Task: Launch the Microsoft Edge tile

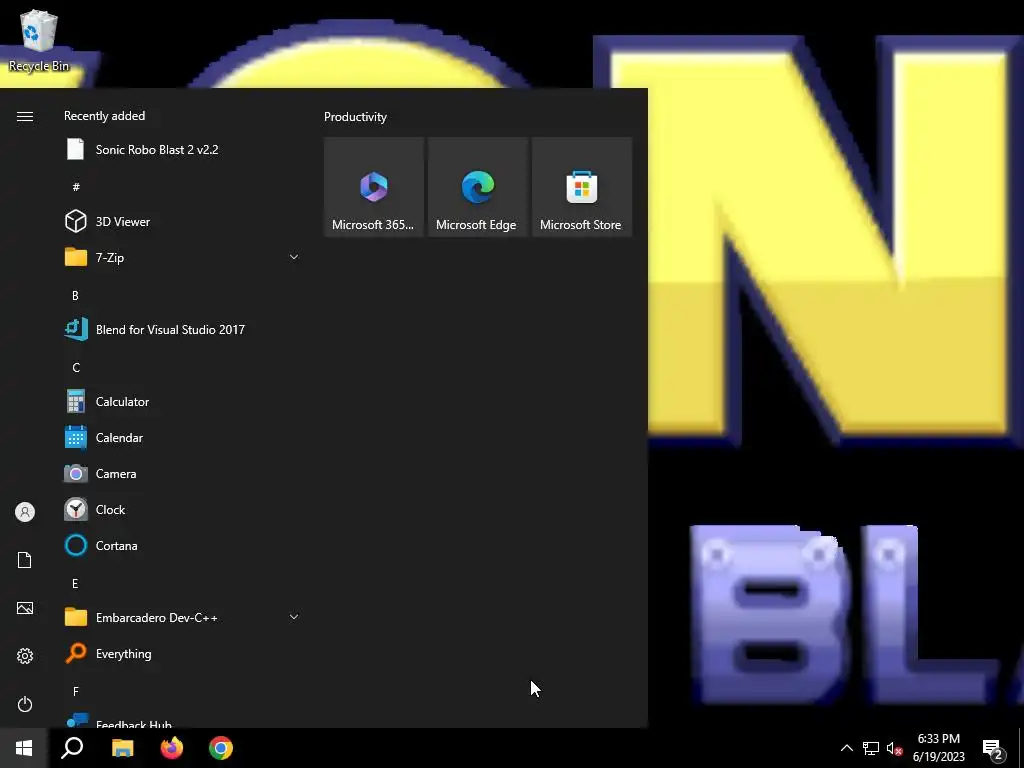Action: (x=477, y=187)
